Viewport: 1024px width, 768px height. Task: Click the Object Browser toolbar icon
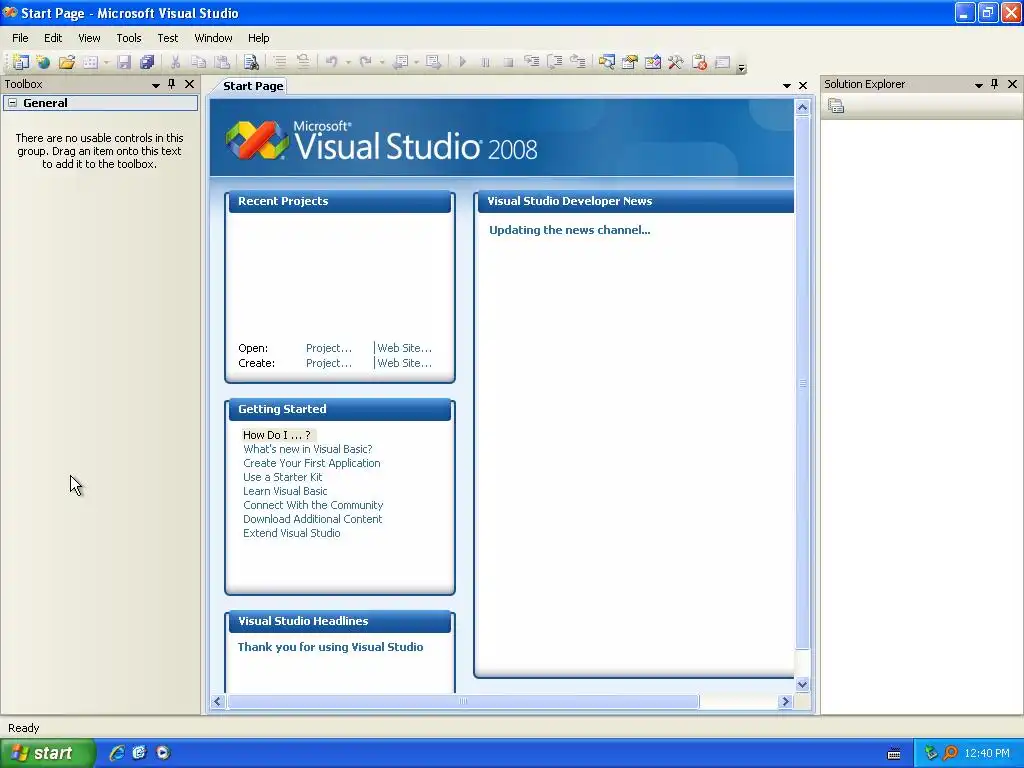(x=652, y=62)
